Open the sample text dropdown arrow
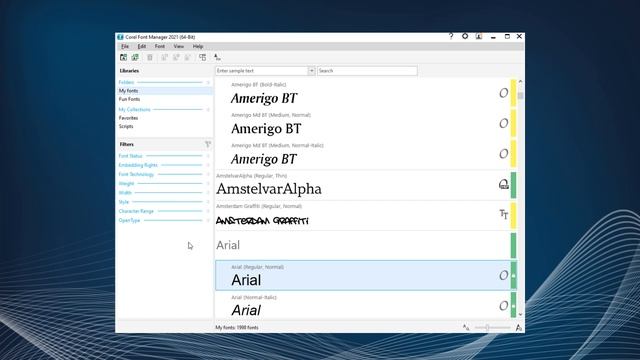 tap(311, 71)
